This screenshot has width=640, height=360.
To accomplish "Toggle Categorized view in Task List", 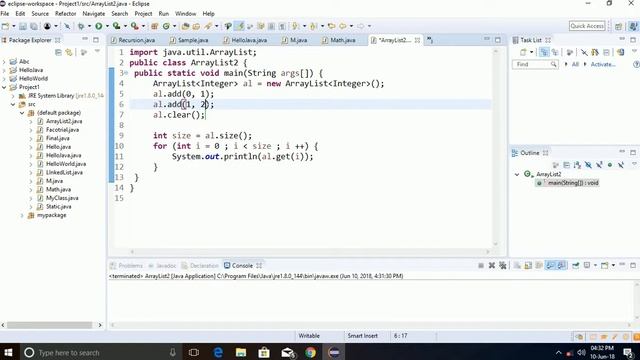I will pyautogui.click(x=544, y=52).
